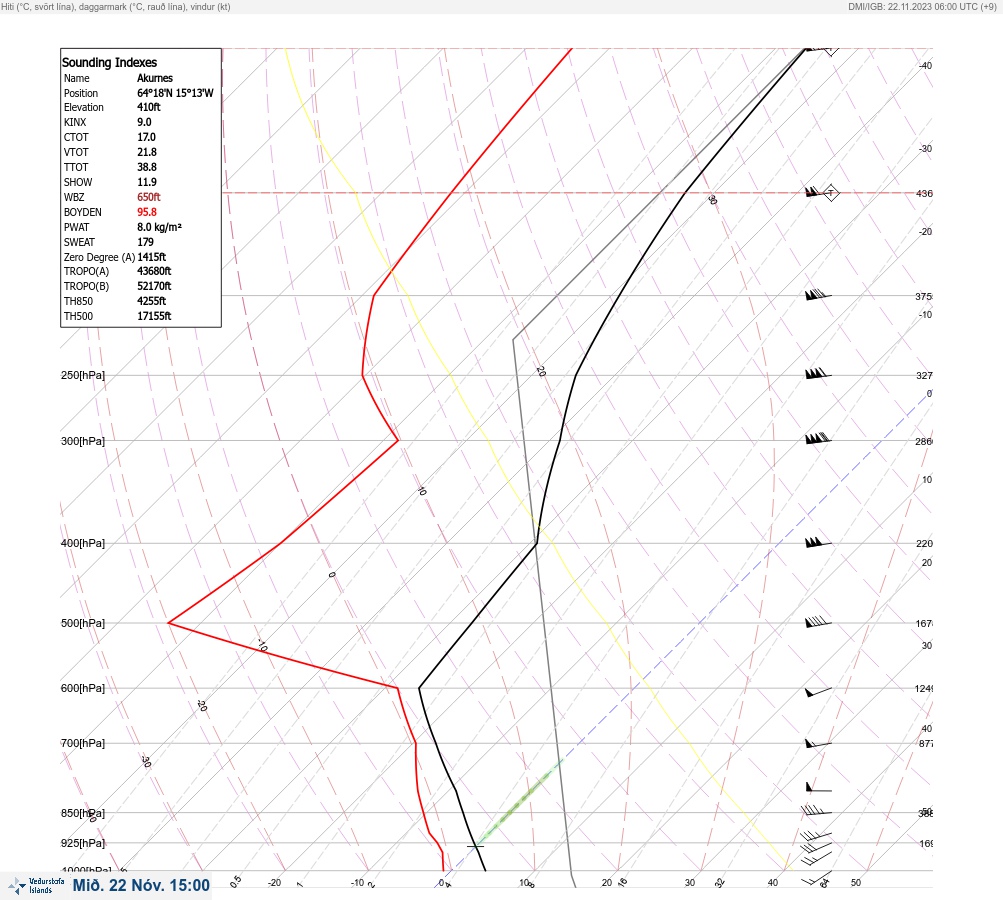Click the 436 label beside the red dashed line
The width and height of the screenshot is (1003, 900).
(924, 193)
